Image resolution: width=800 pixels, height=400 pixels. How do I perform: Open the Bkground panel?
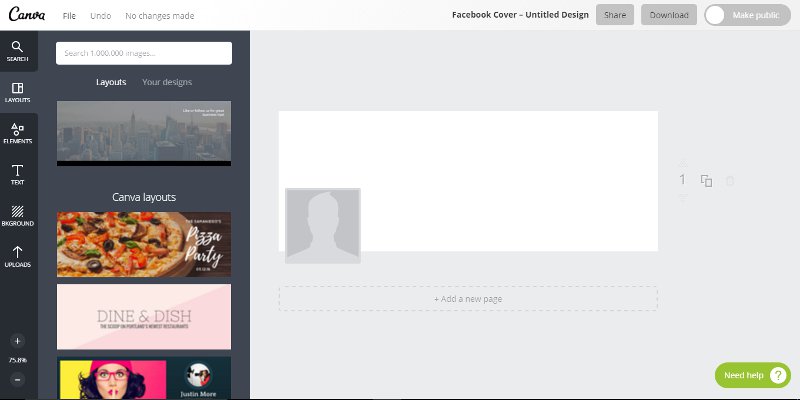18,216
